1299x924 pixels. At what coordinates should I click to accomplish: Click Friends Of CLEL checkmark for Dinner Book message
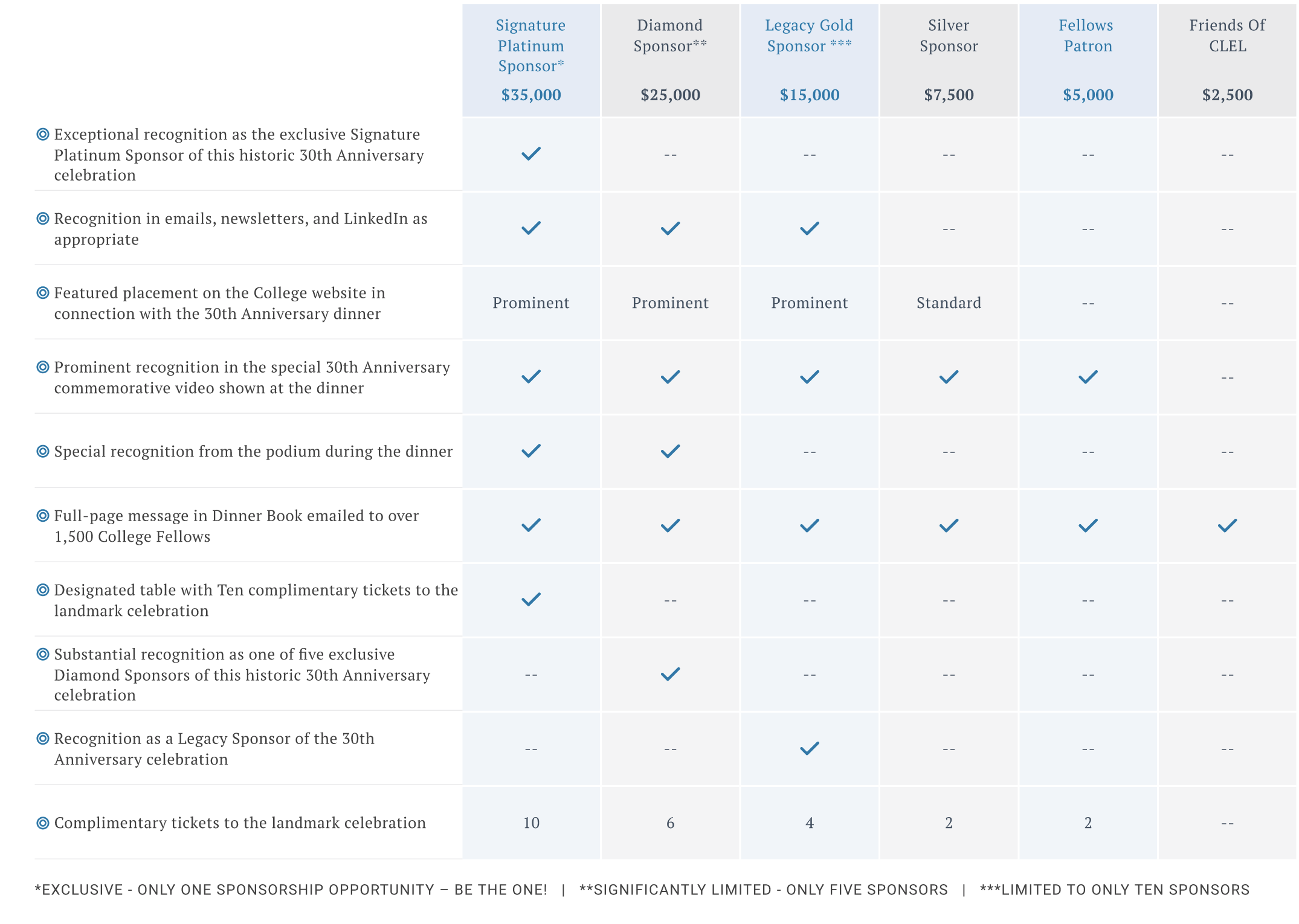(1227, 525)
